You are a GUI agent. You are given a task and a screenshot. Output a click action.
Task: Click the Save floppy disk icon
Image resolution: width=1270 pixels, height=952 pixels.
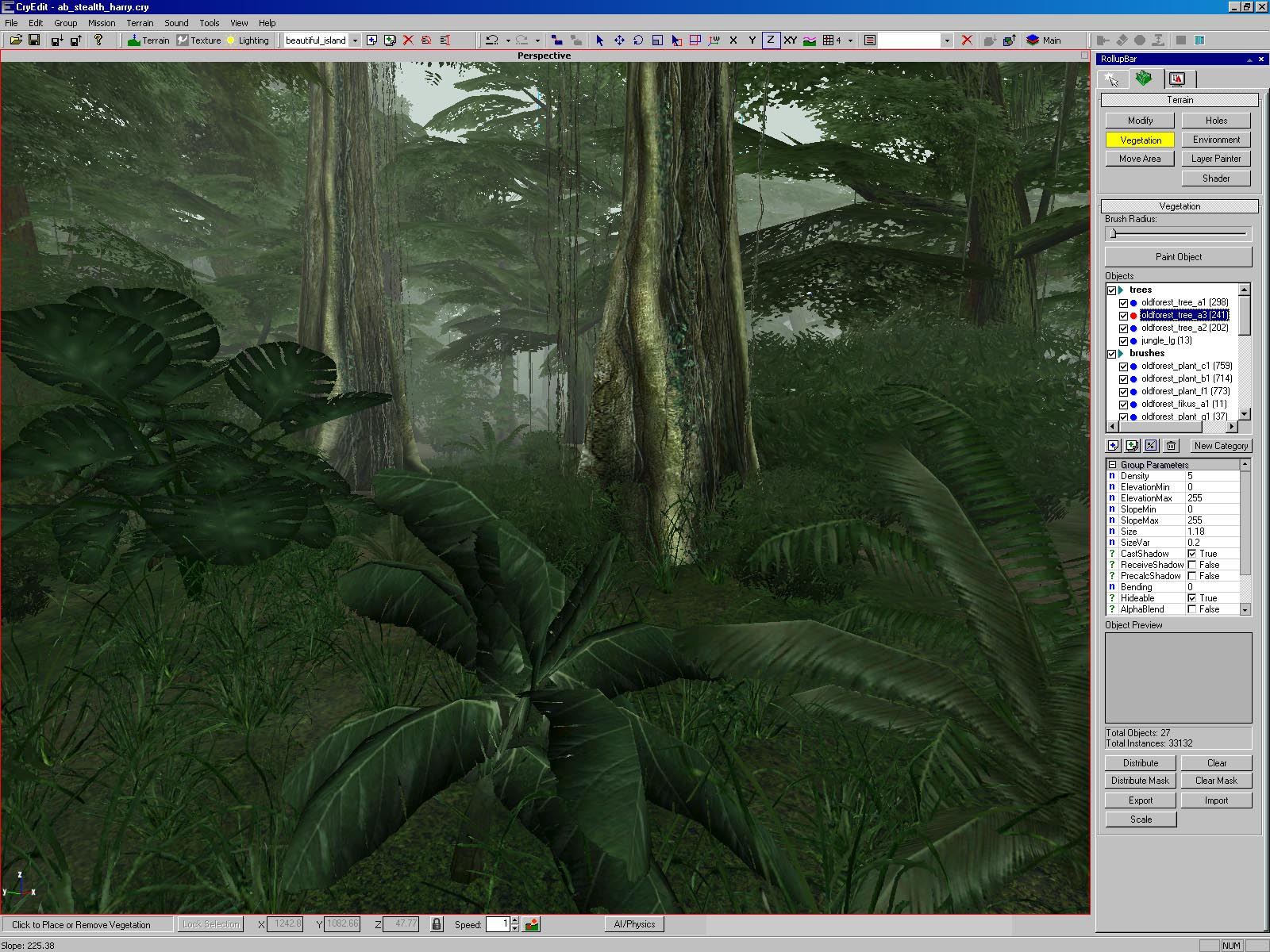coord(34,40)
